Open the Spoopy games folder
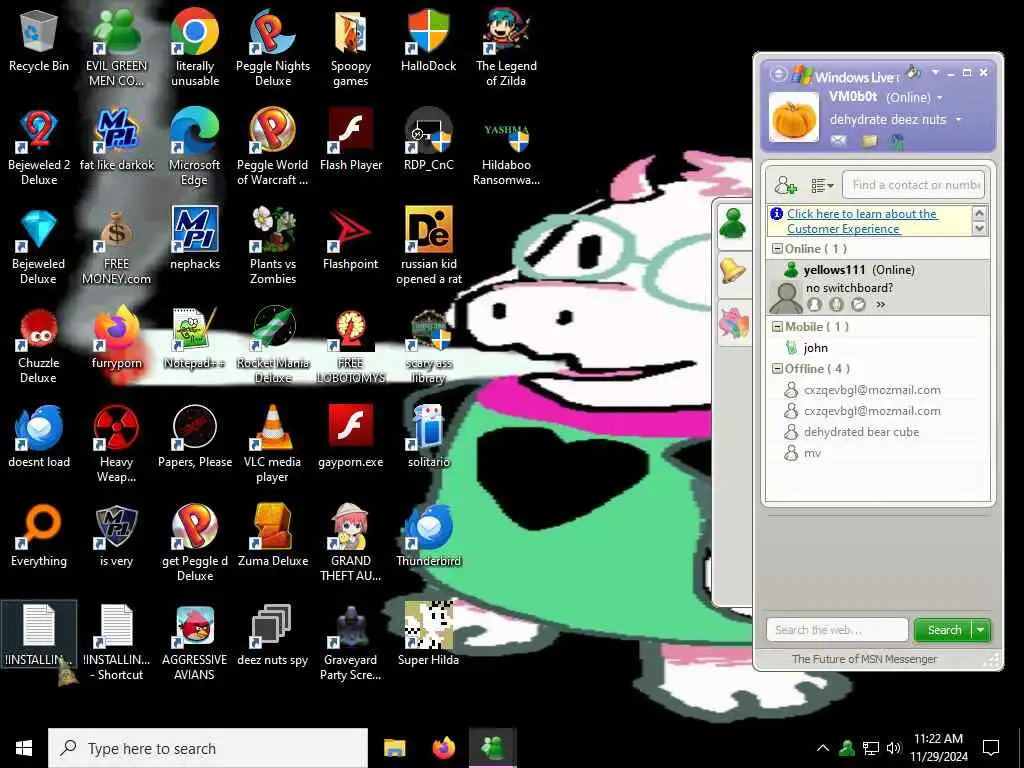 pyautogui.click(x=351, y=47)
